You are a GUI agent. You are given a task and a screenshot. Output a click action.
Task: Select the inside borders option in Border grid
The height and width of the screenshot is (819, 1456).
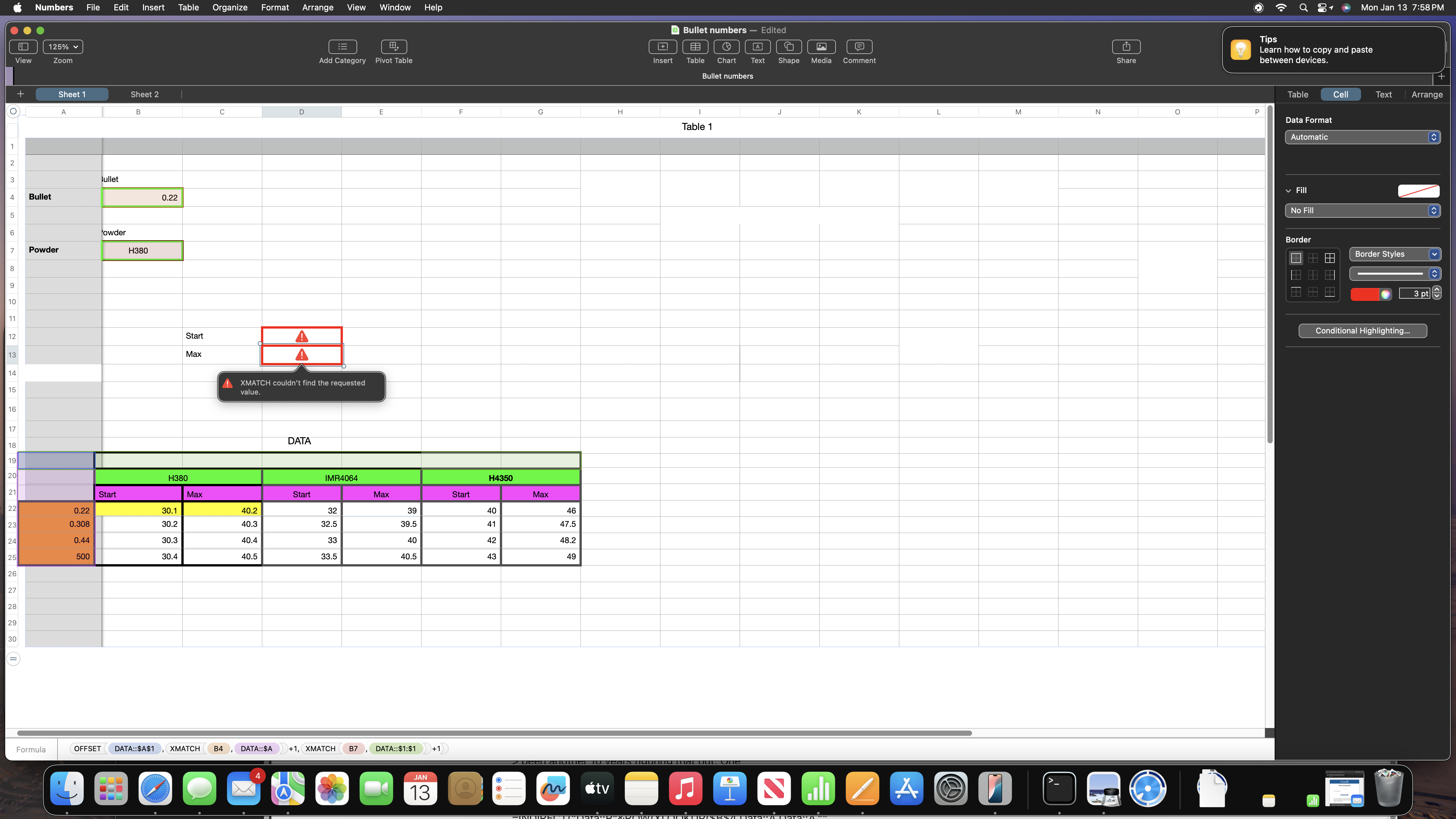[1312, 258]
